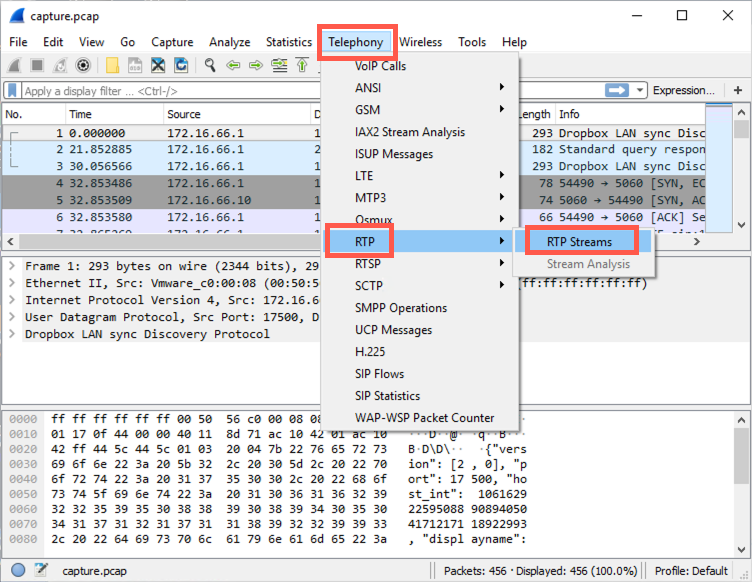
Task: Go to next packet green arrow
Action: click(x=256, y=65)
